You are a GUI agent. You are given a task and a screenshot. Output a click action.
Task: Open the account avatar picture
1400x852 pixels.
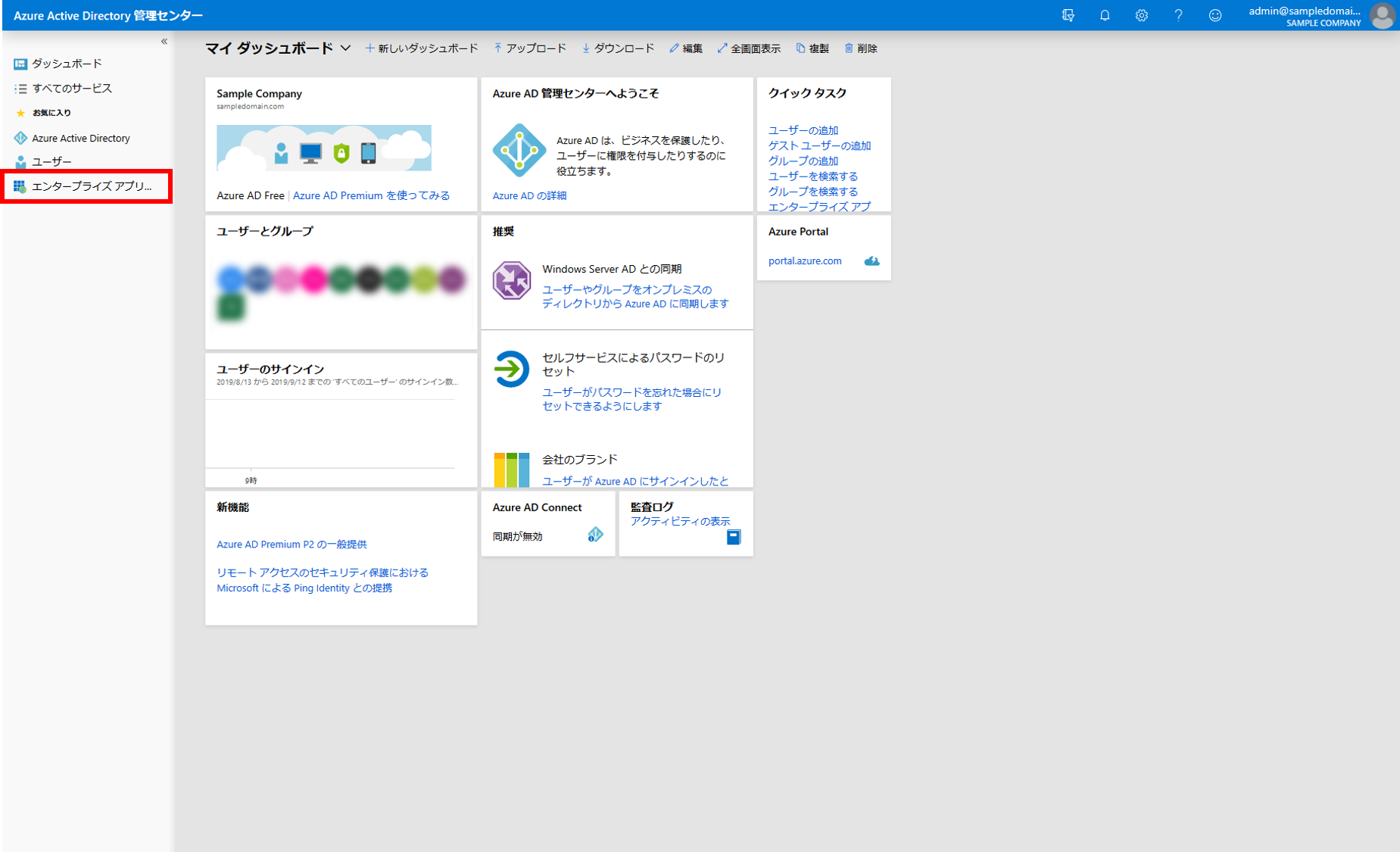point(1383,16)
